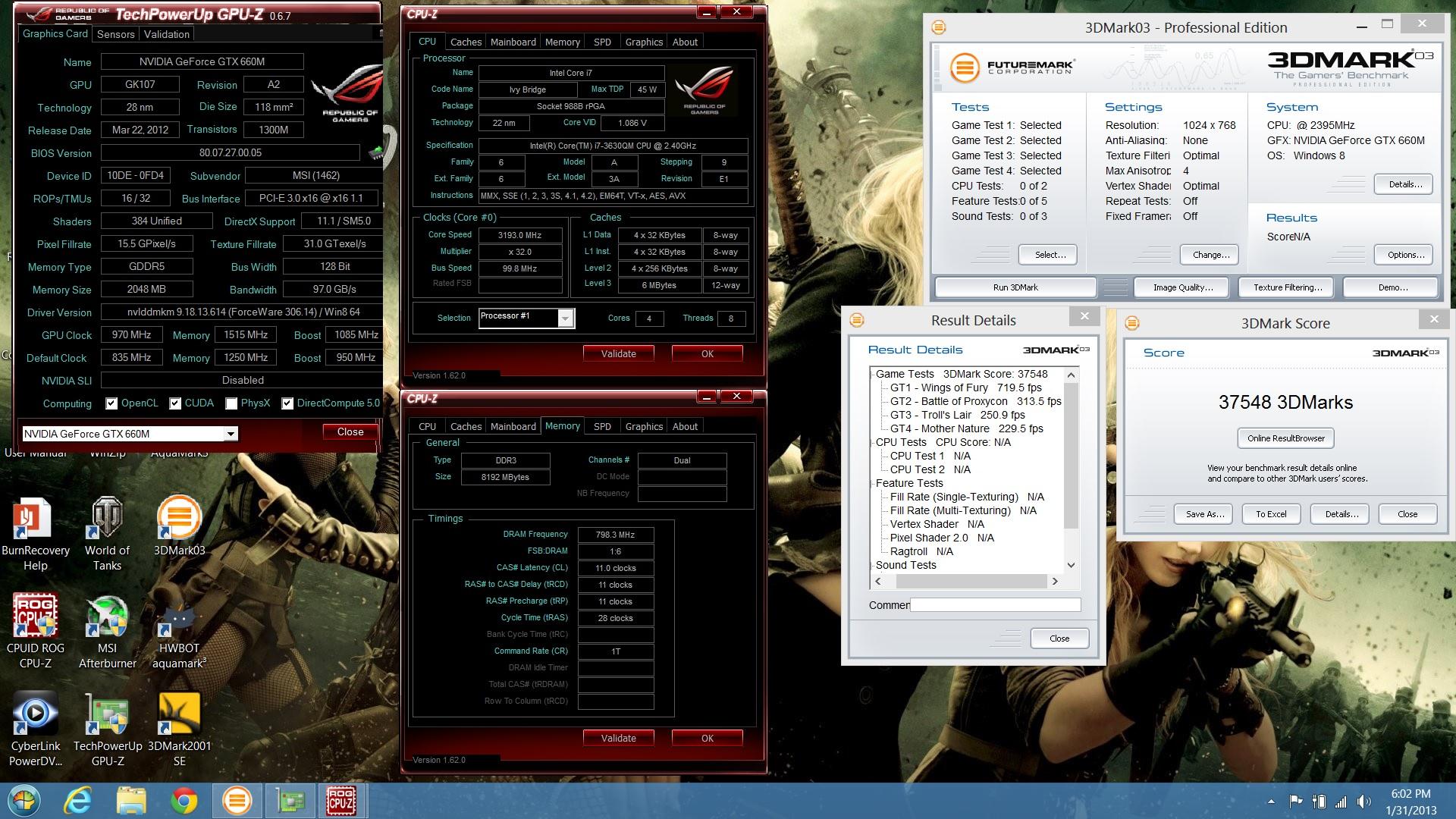Toggle the DirectCompute 5.0 checkbox
1456x819 pixels.
[x=287, y=403]
